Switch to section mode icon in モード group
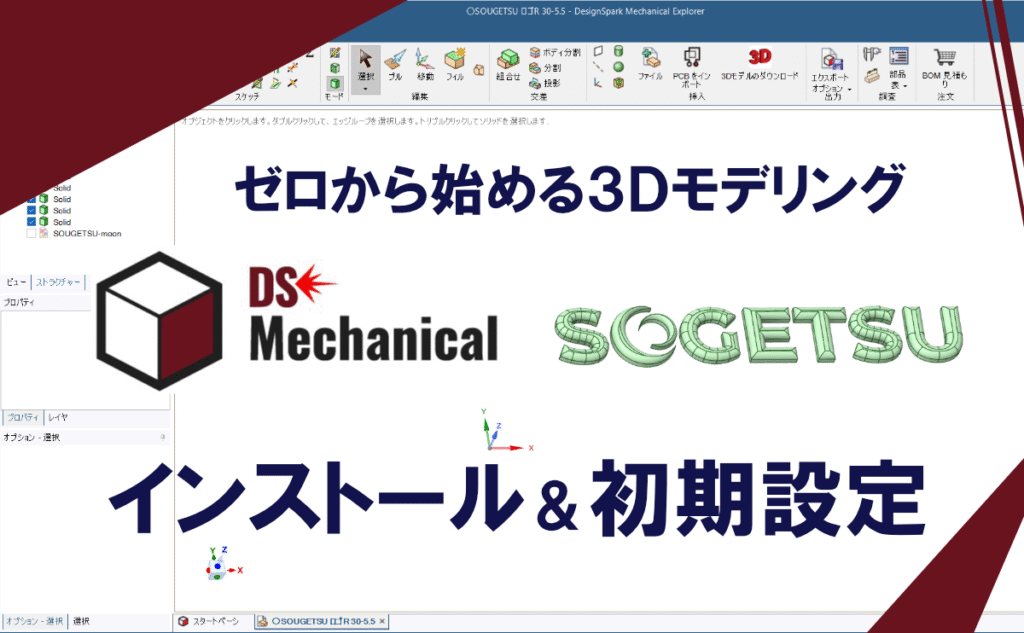This screenshot has height=633, width=1024. 335,68
